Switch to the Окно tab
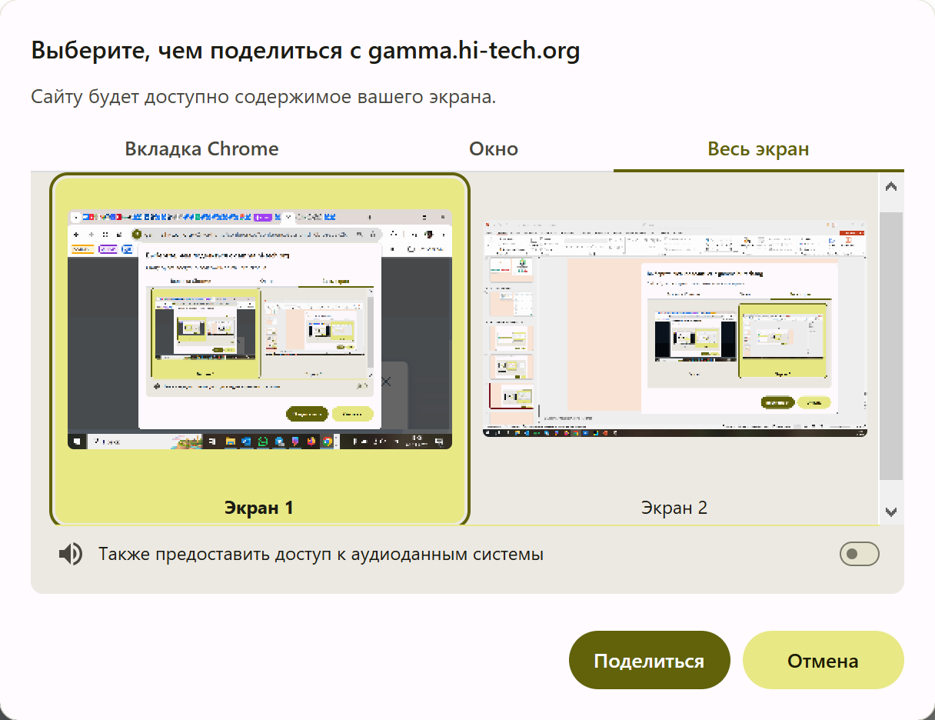The width and height of the screenshot is (935, 720). point(493,149)
